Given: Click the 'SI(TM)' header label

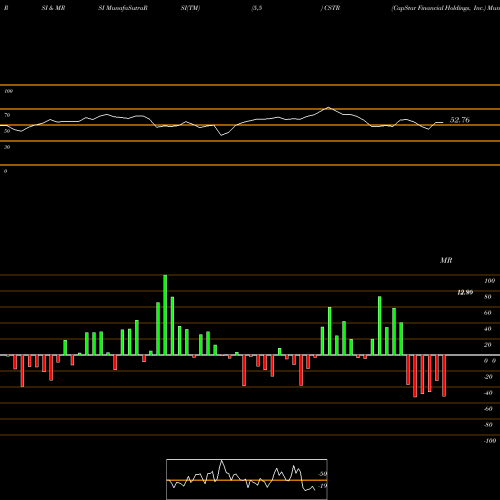Looking at the screenshot, I should click(x=190, y=8).
